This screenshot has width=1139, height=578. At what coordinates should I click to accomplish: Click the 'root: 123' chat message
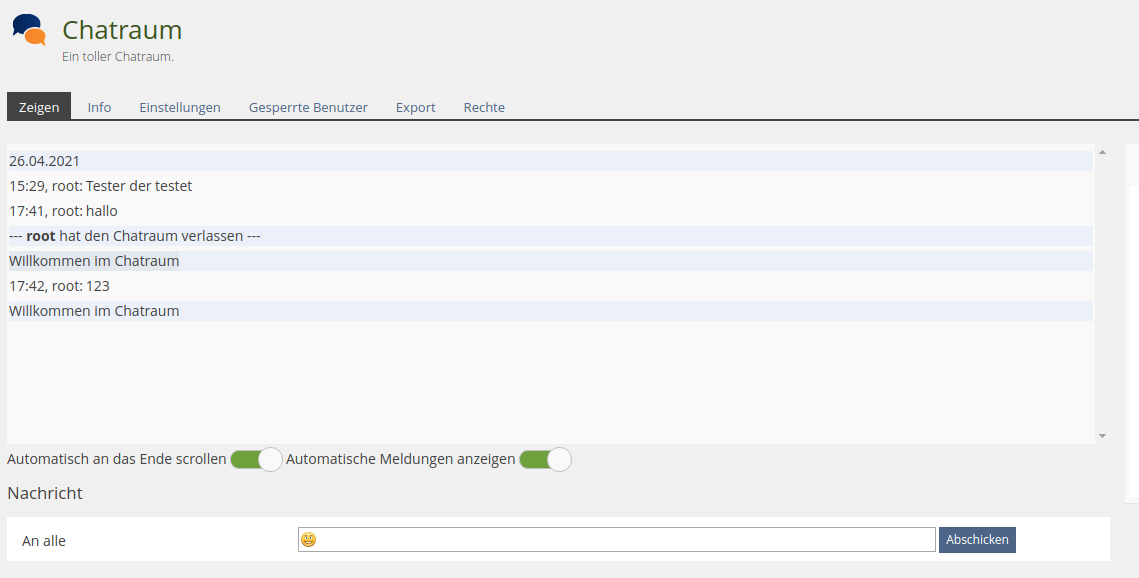point(60,286)
